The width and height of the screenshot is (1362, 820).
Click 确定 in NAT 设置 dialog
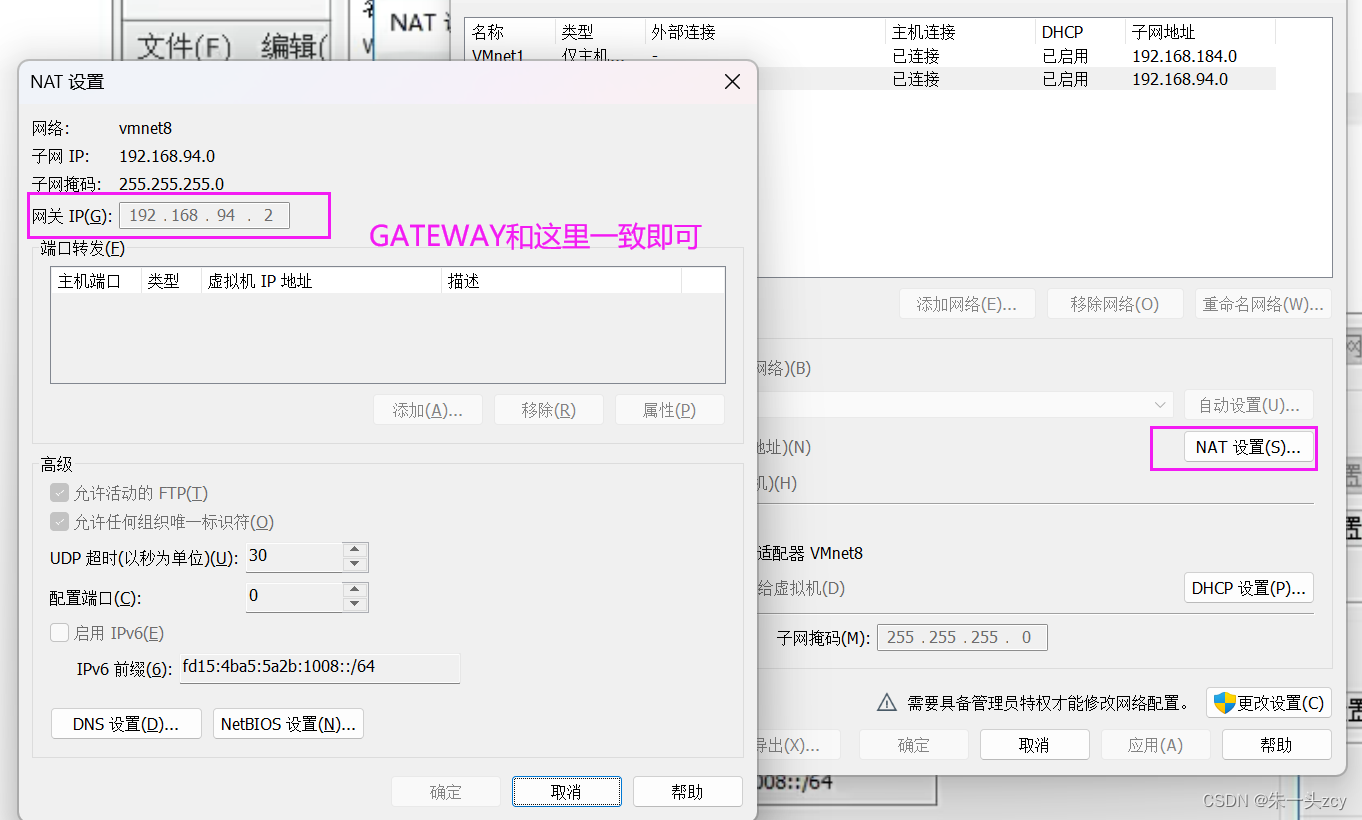pyautogui.click(x=446, y=792)
